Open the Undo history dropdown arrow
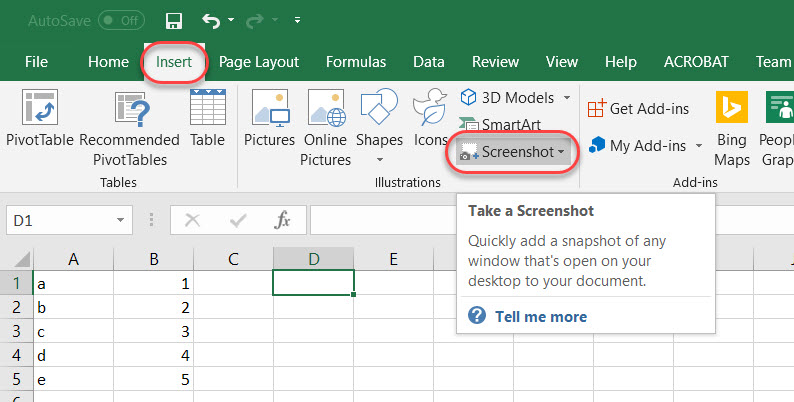This screenshot has width=794, height=402. pos(231,20)
